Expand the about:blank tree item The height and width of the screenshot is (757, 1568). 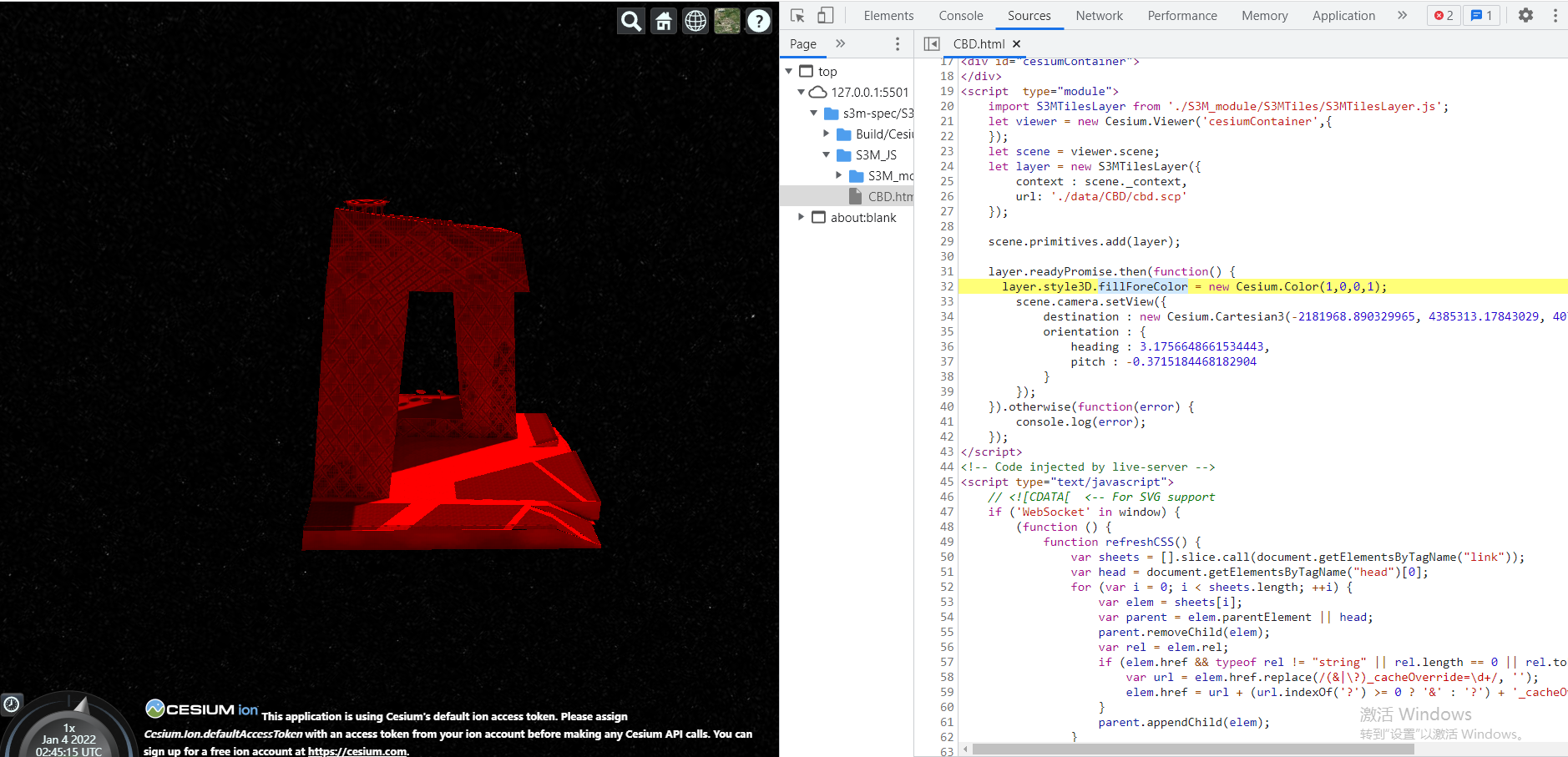pyautogui.click(x=801, y=217)
